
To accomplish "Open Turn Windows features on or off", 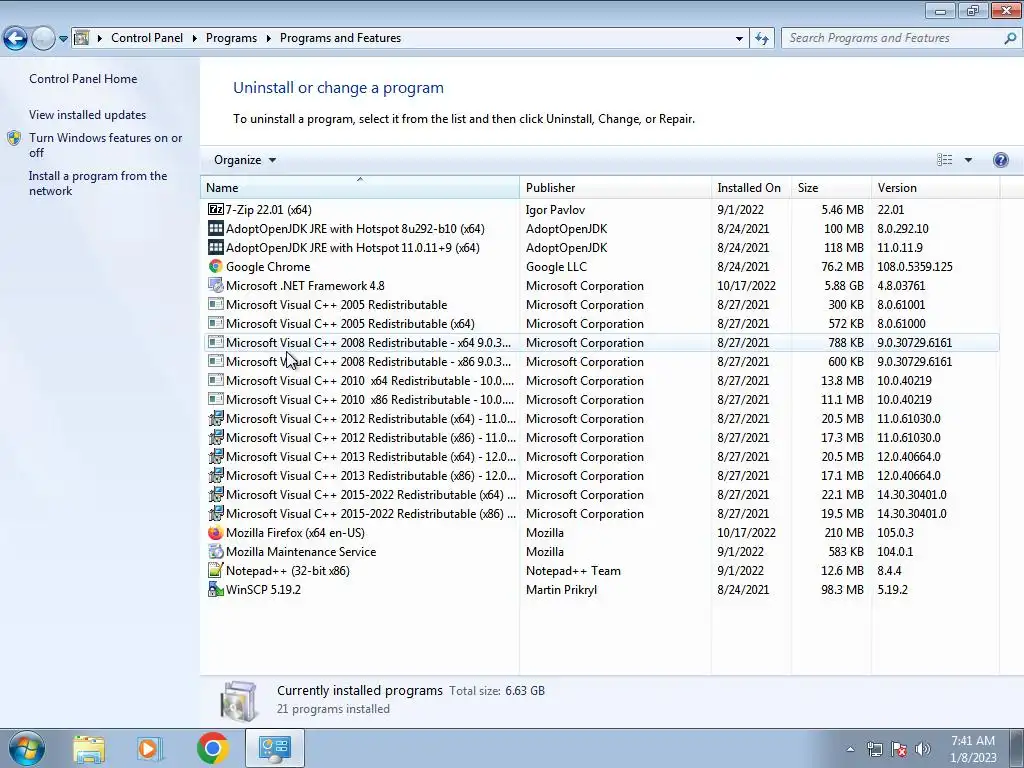I will (x=106, y=145).
